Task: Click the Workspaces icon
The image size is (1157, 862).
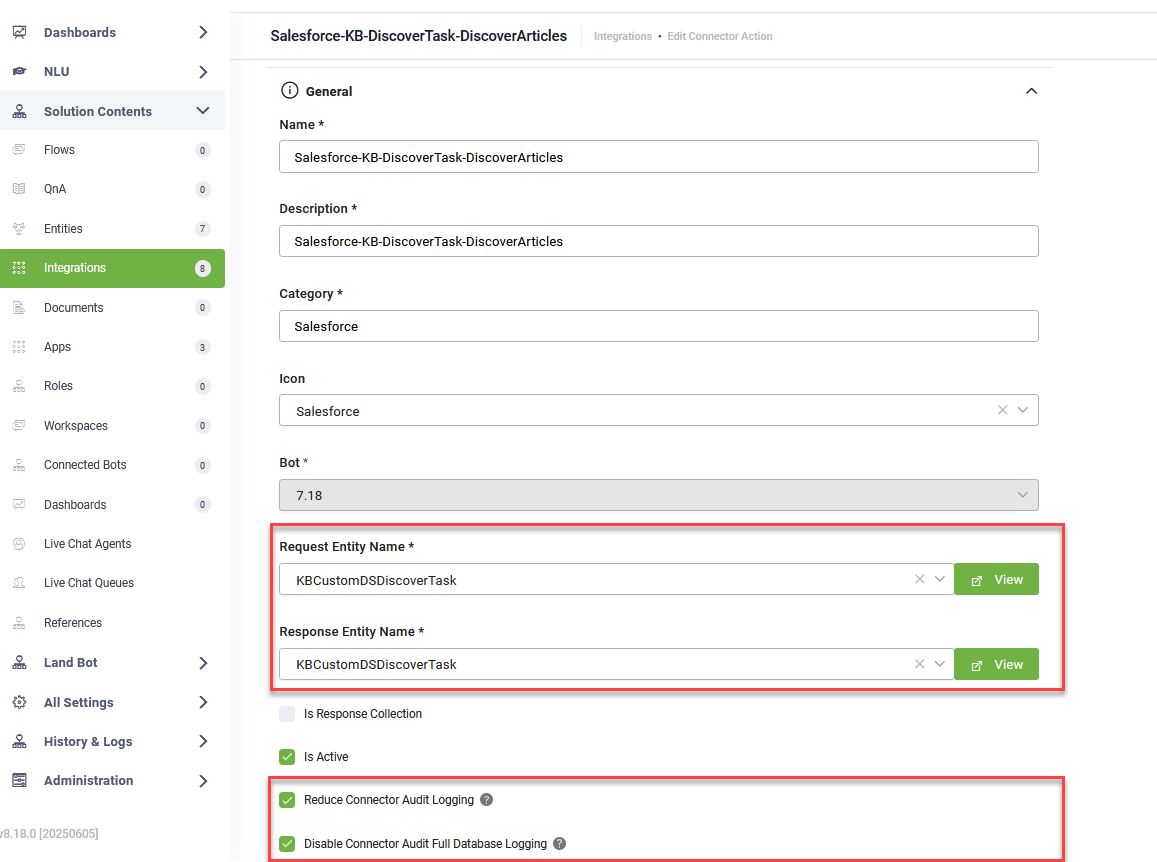Action: [x=19, y=426]
